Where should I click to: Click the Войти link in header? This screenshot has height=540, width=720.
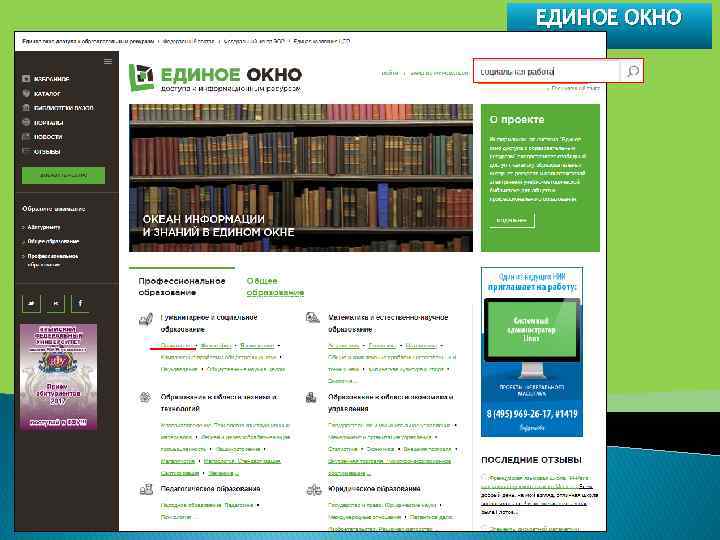click(x=390, y=73)
